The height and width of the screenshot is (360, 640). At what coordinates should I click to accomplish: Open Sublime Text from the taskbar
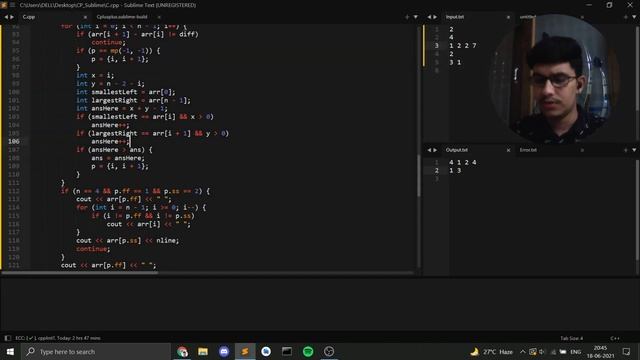(x=245, y=351)
